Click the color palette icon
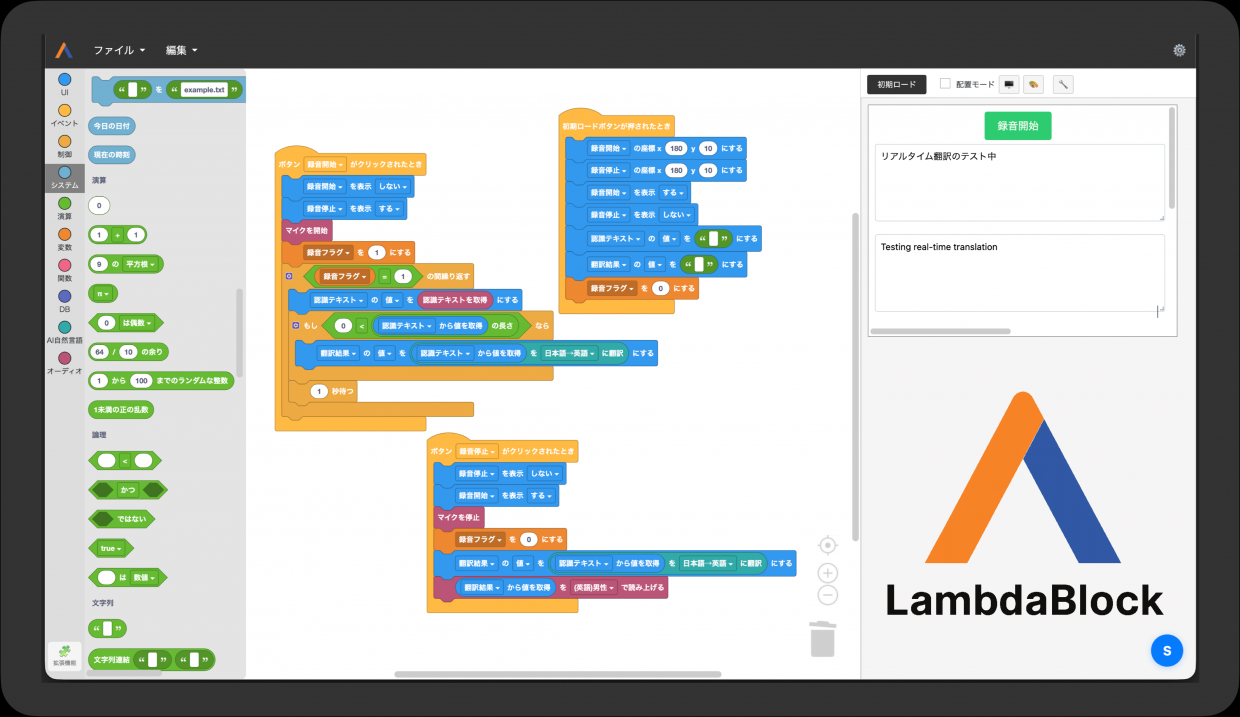Image resolution: width=1240 pixels, height=717 pixels. click(1034, 85)
